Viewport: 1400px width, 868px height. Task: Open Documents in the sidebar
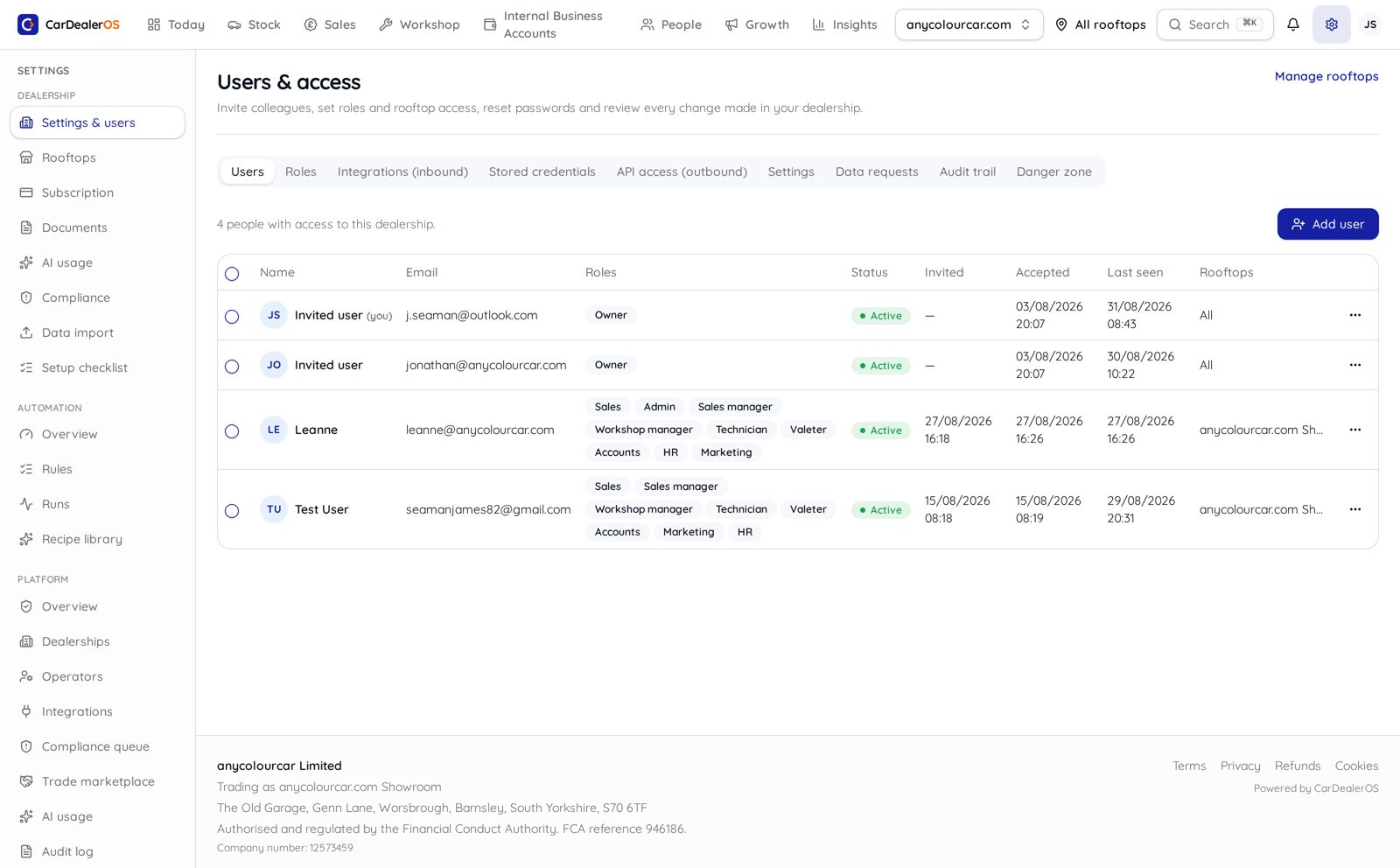pyautogui.click(x=97, y=227)
